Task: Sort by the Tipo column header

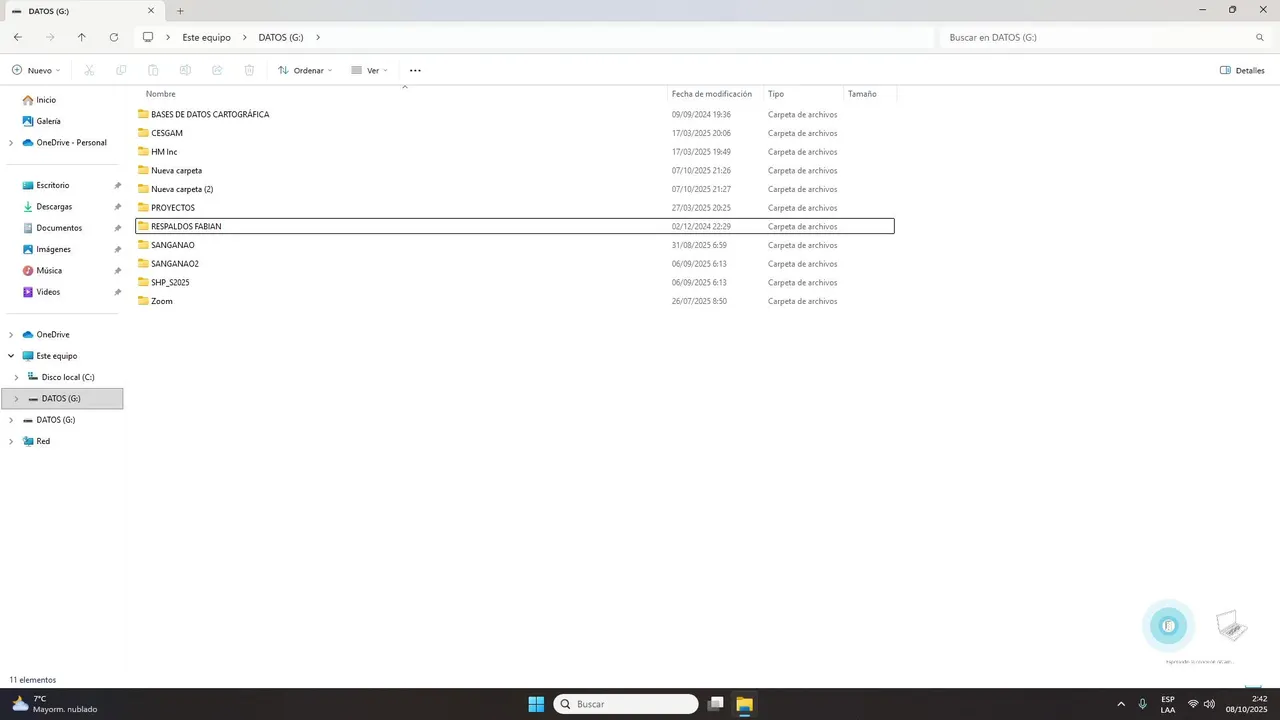Action: [x=776, y=94]
